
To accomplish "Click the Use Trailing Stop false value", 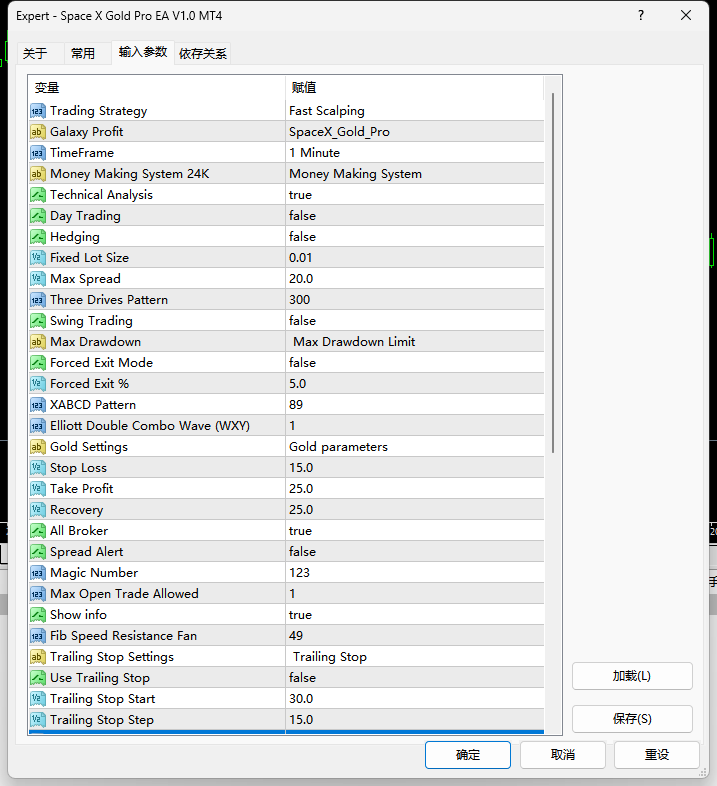I will [415, 678].
